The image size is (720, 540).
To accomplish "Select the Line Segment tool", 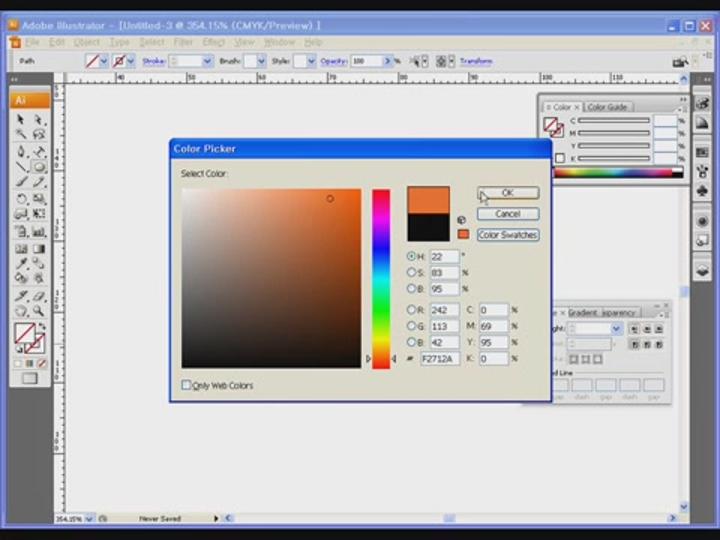I will (x=21, y=166).
